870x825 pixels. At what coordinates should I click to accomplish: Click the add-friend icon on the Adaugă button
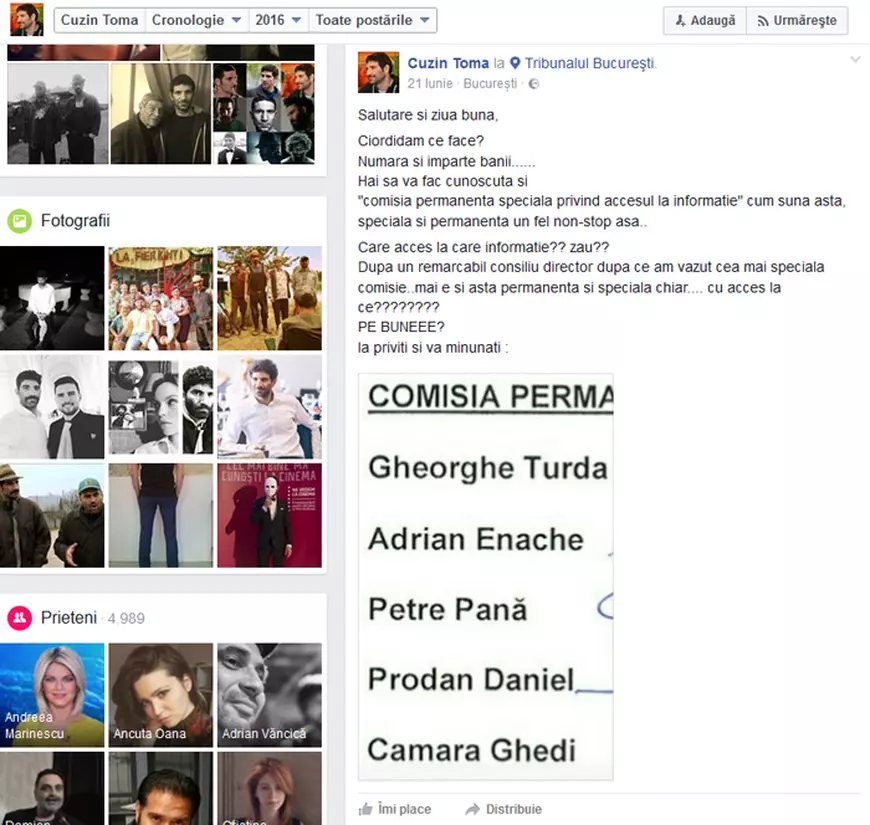680,19
